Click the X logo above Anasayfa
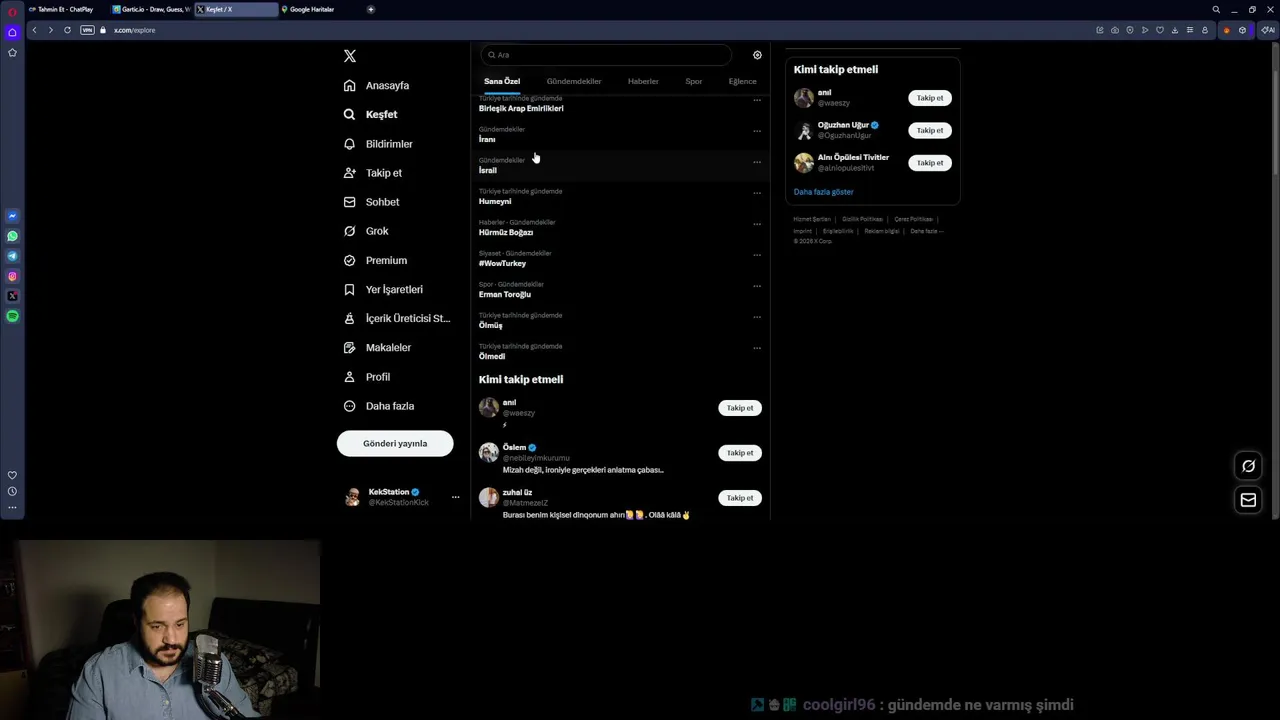Image resolution: width=1280 pixels, height=720 pixels. tap(349, 56)
